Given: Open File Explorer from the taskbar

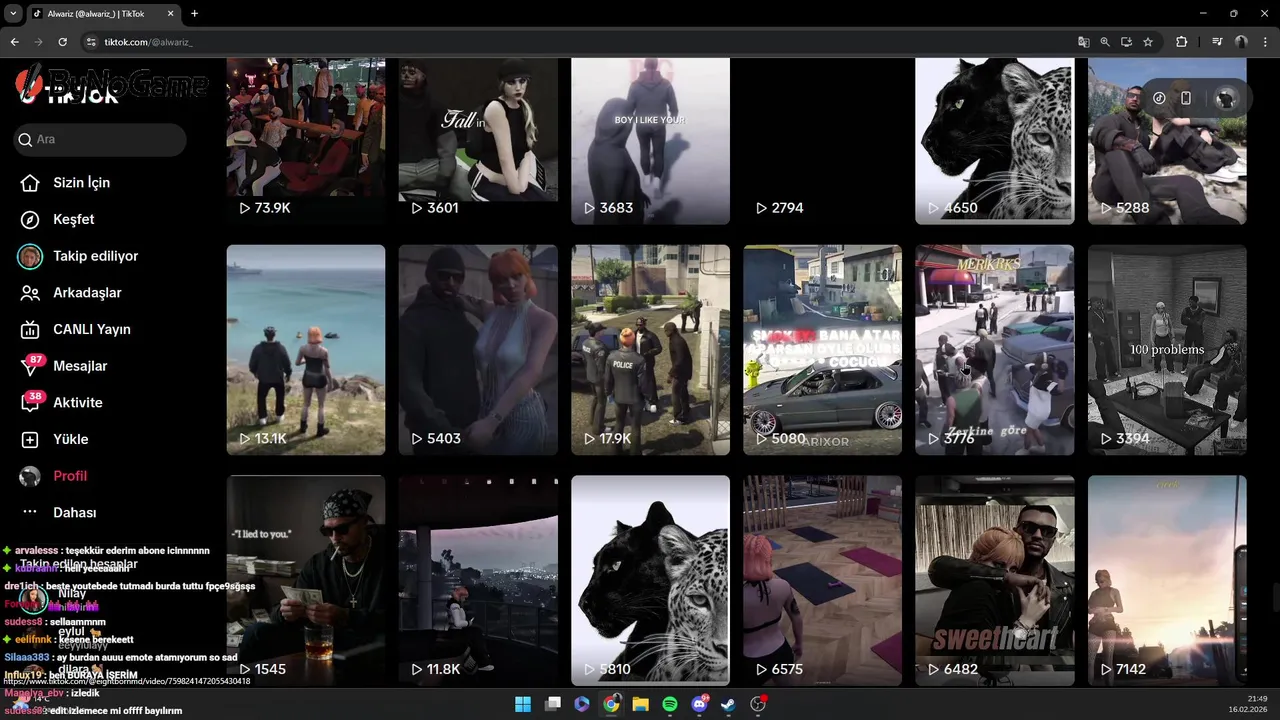Looking at the screenshot, I should pyautogui.click(x=641, y=704).
